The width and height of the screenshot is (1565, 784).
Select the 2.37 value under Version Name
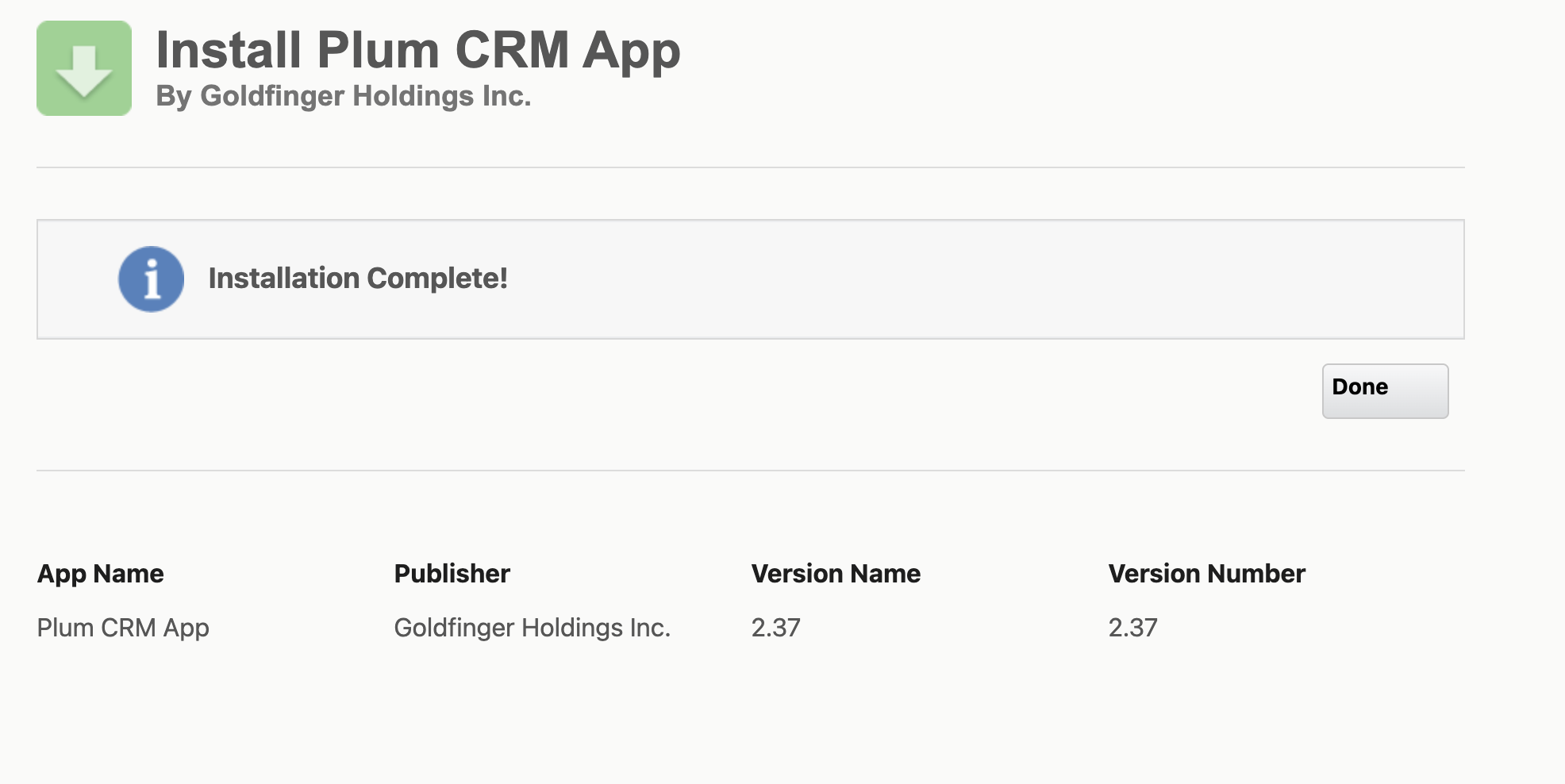(x=776, y=628)
